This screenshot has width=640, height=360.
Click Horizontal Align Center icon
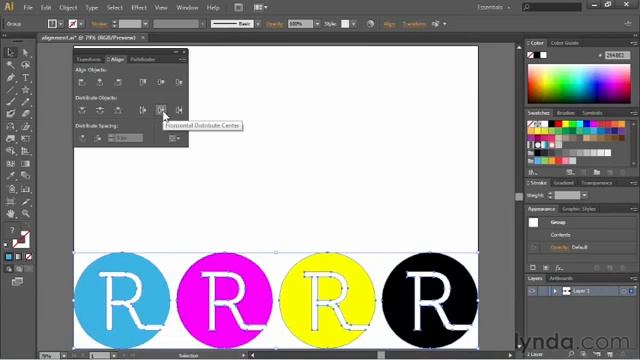click(x=100, y=82)
